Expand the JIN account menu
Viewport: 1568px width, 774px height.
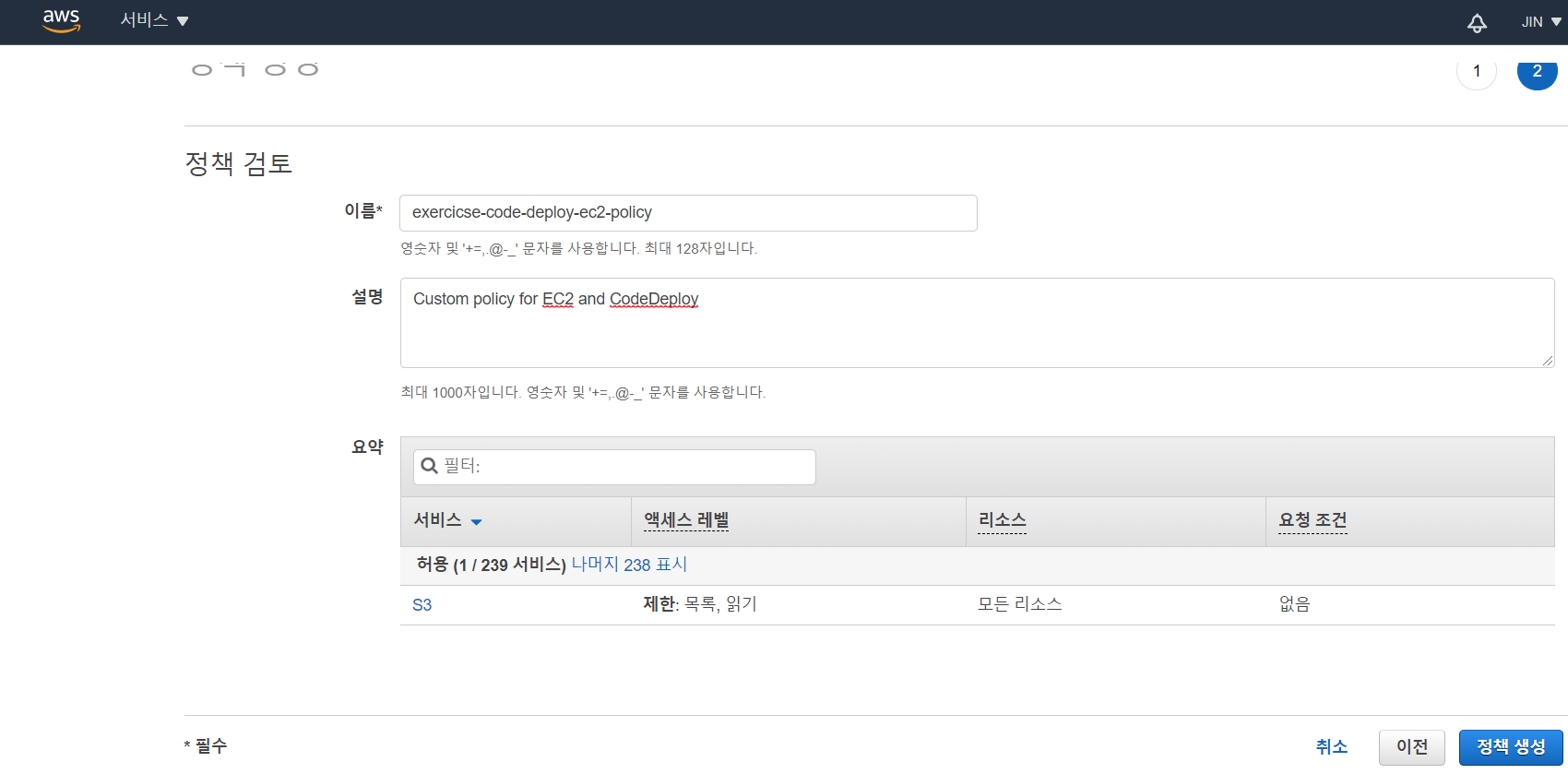(x=1540, y=22)
